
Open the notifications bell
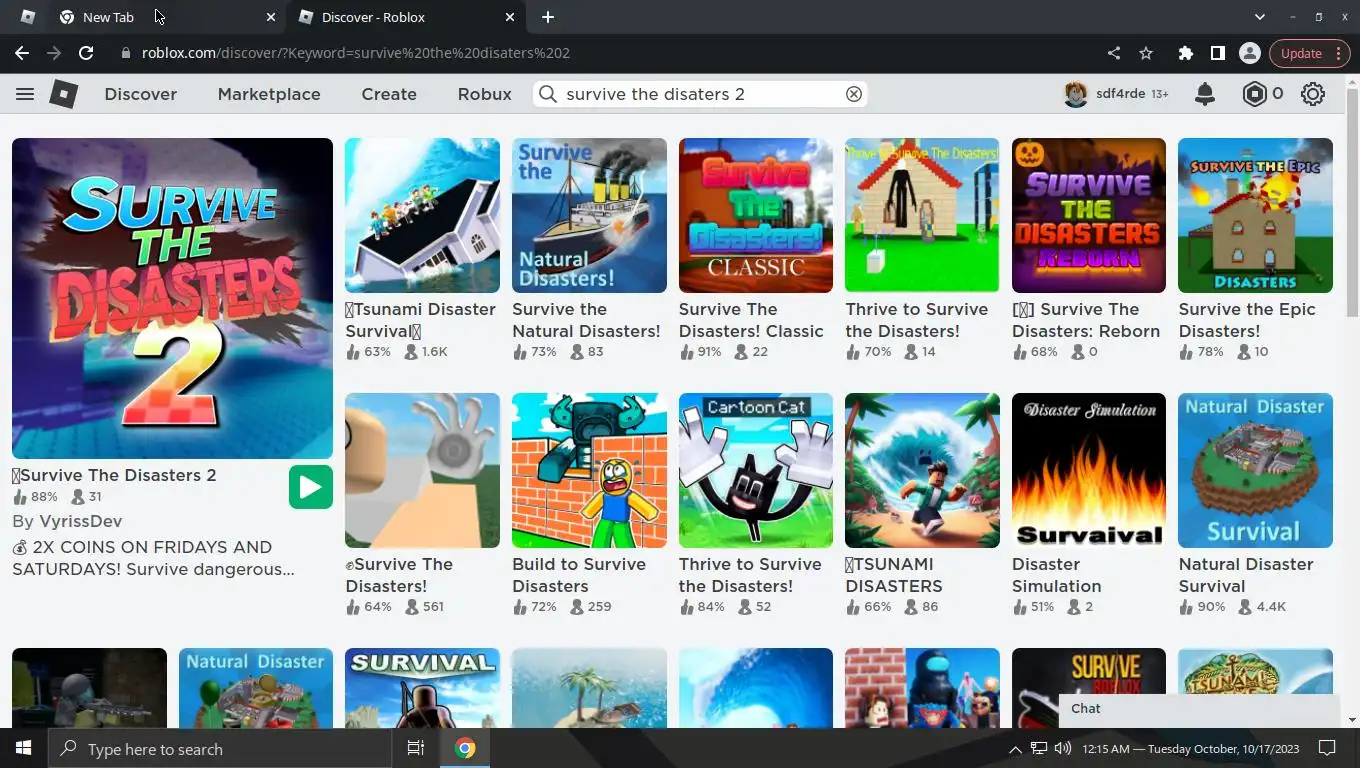pyautogui.click(x=1205, y=94)
